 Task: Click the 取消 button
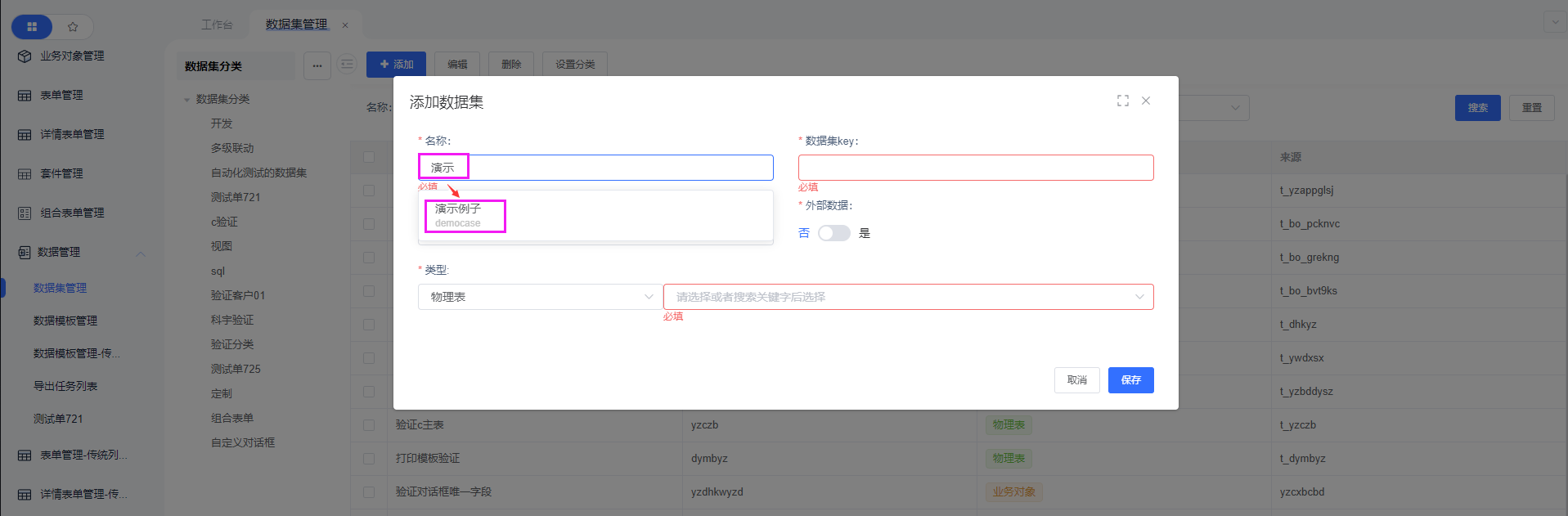1076,380
